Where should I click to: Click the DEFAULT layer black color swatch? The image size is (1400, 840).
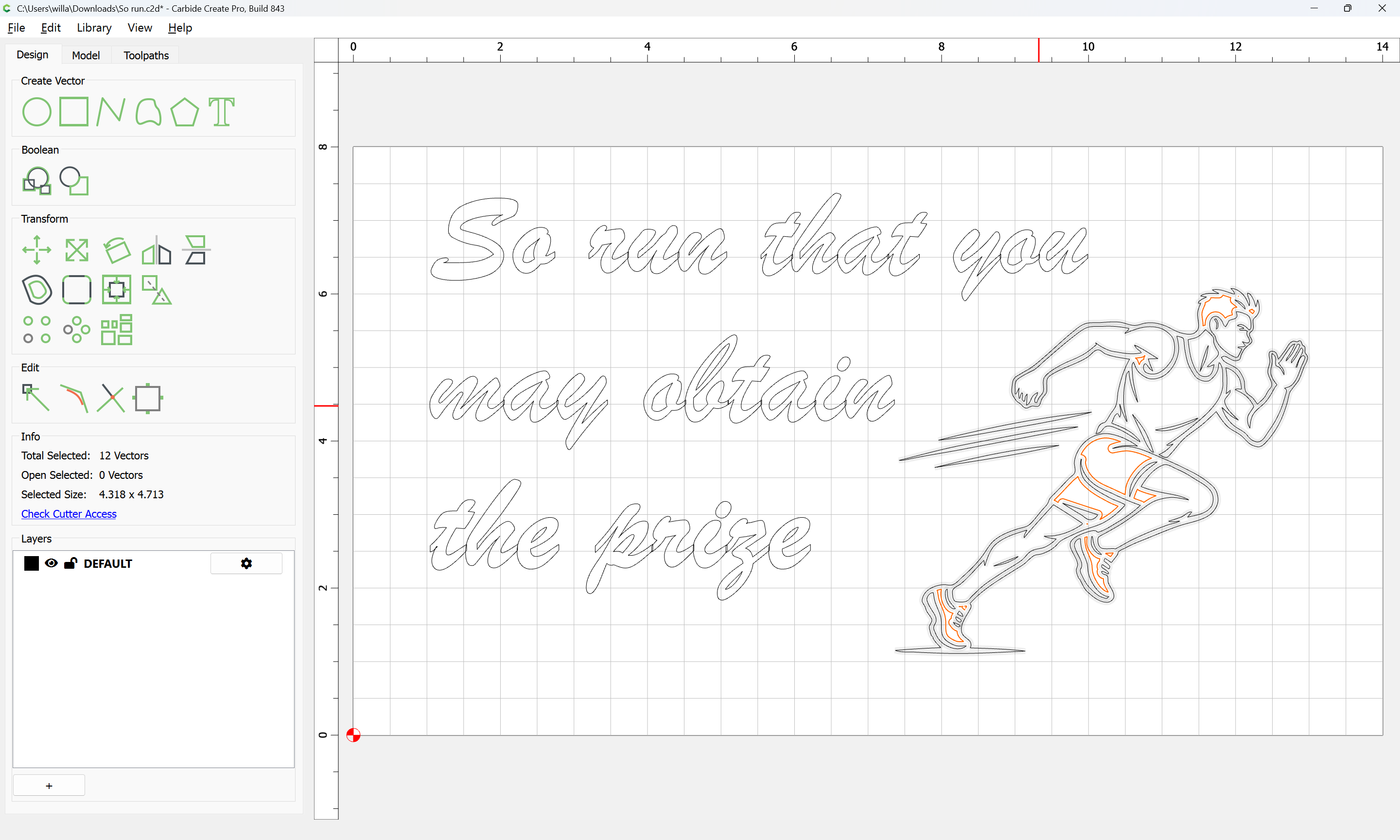click(31, 563)
